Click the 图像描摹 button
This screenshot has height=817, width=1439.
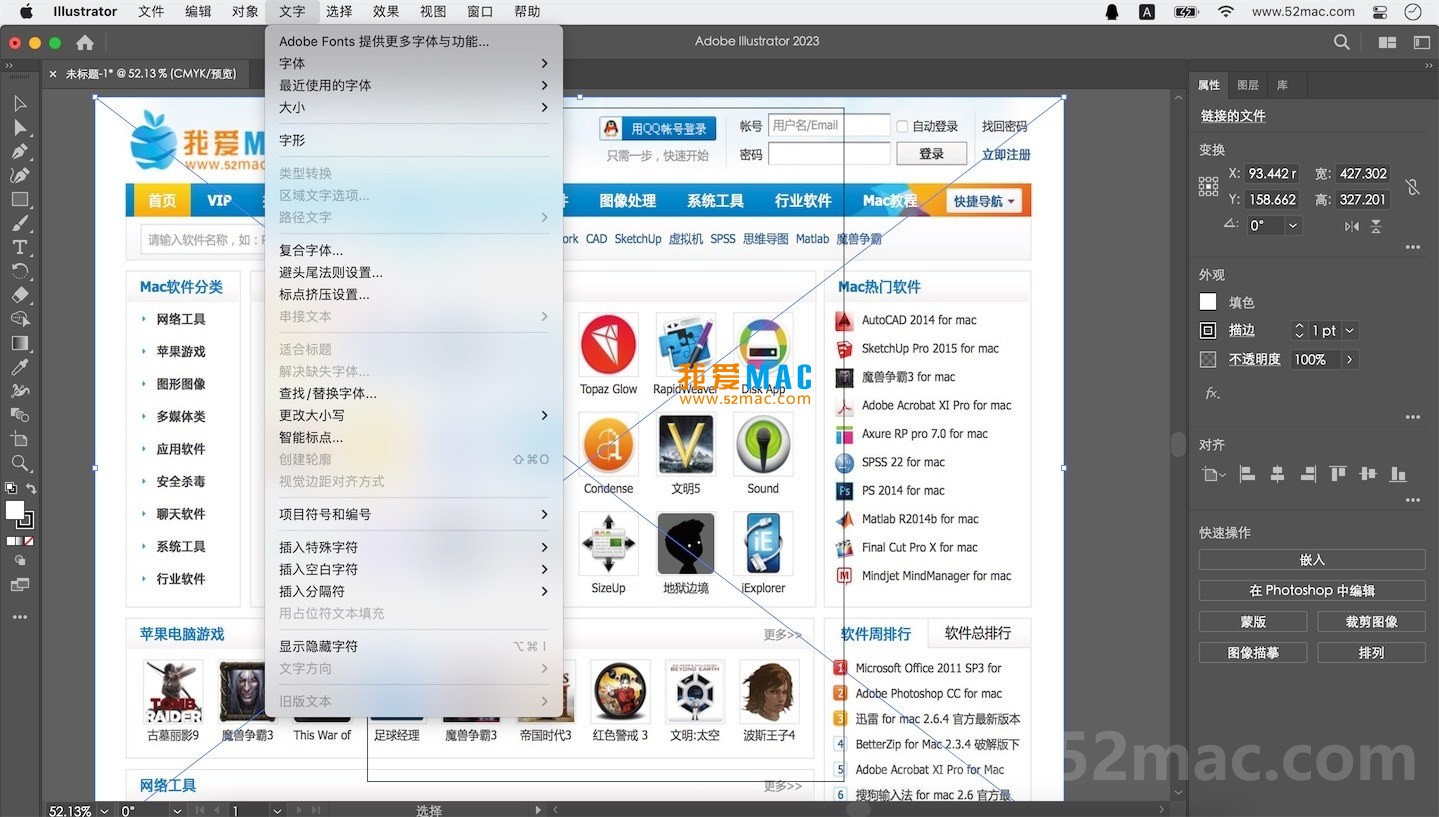coord(1253,653)
